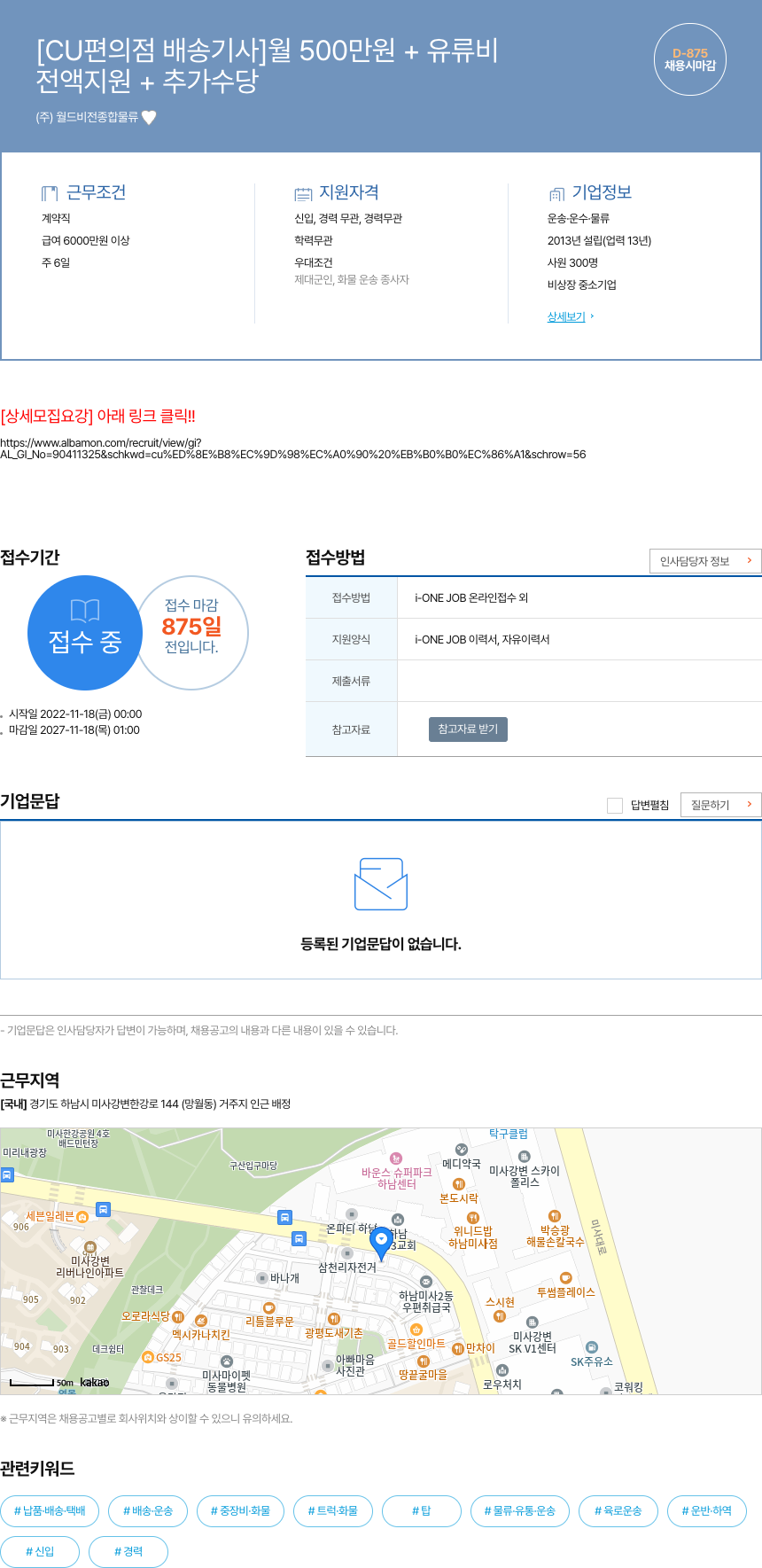Click the 근무조건 section icon
The image size is (762, 1568).
[50, 192]
